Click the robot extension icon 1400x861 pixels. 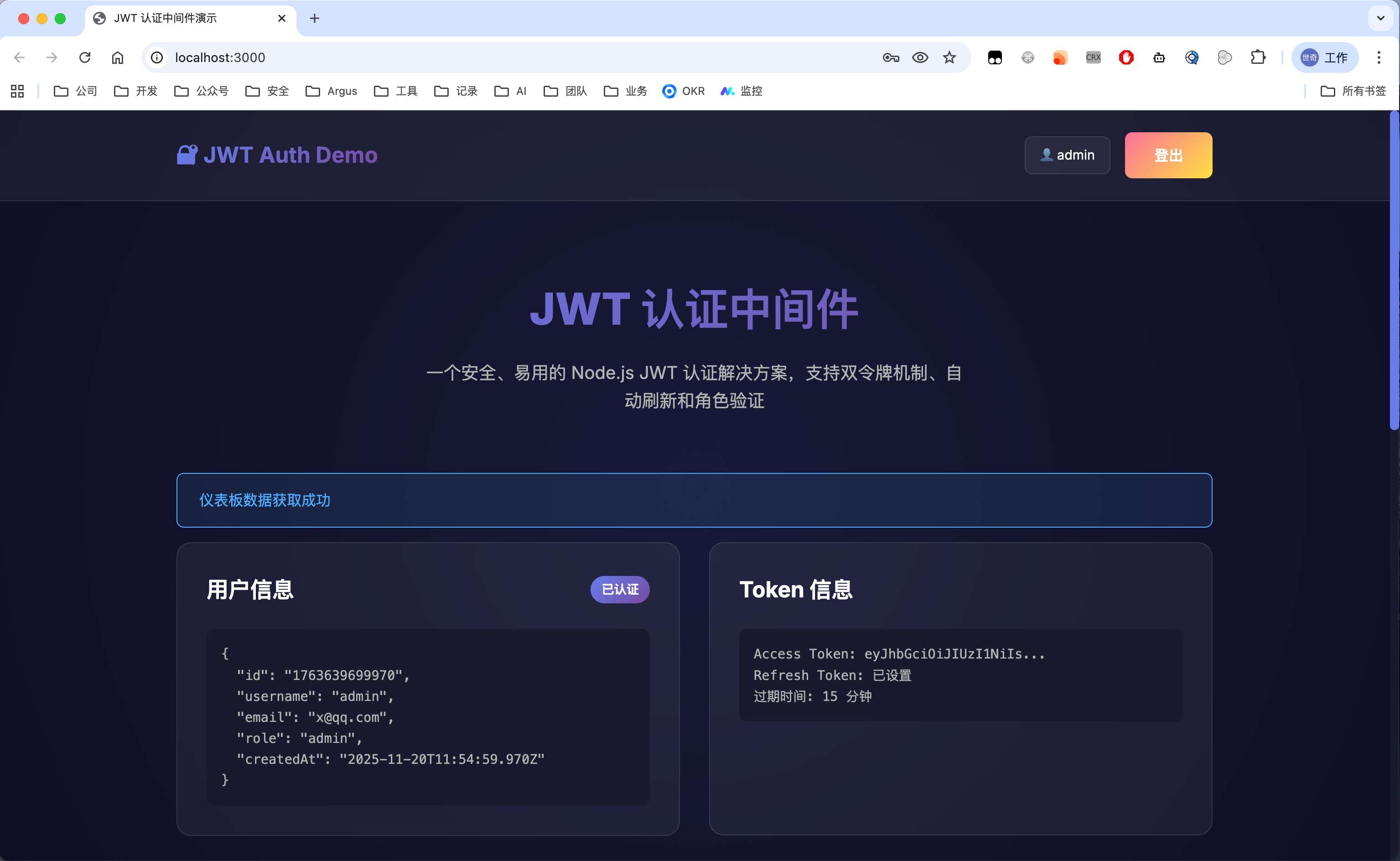(x=1159, y=57)
